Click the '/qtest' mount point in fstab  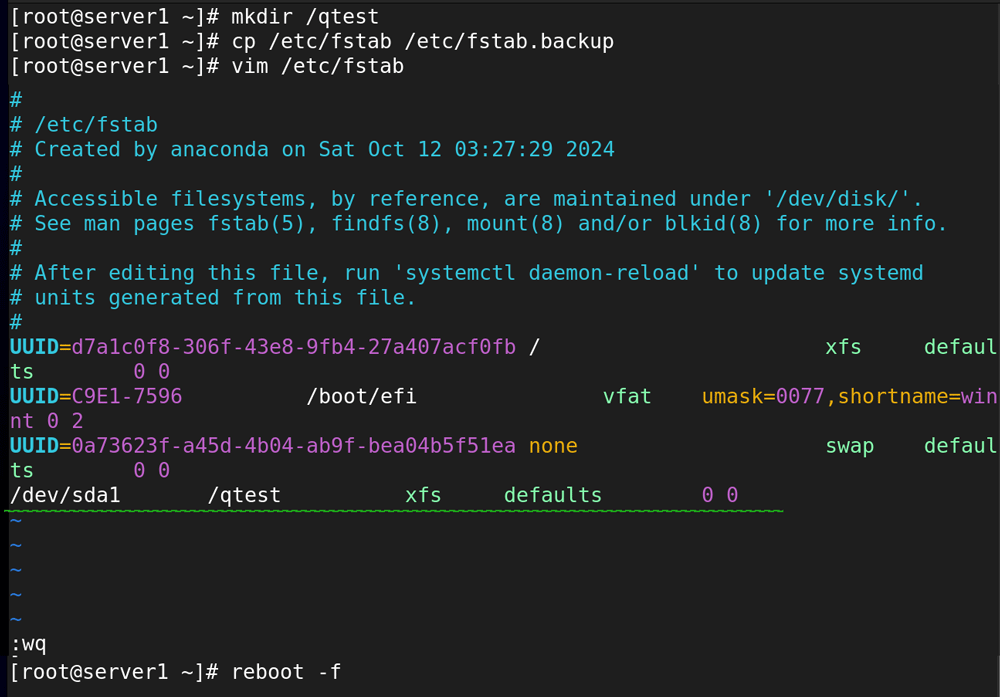[x=244, y=495]
